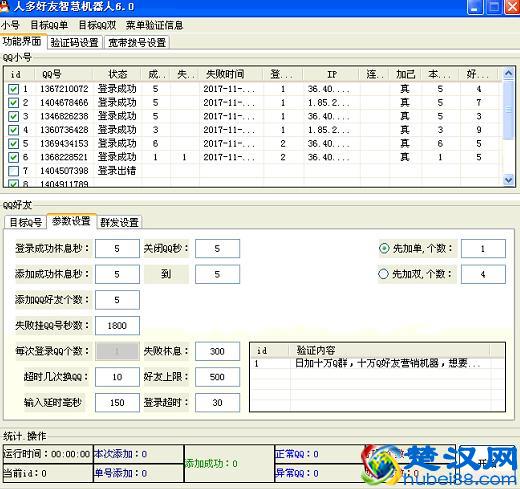Click the 关闭QQ秒 input field

click(x=217, y=249)
